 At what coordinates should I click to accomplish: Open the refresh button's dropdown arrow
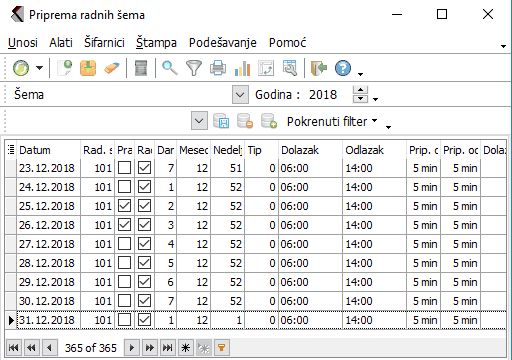[x=40, y=68]
